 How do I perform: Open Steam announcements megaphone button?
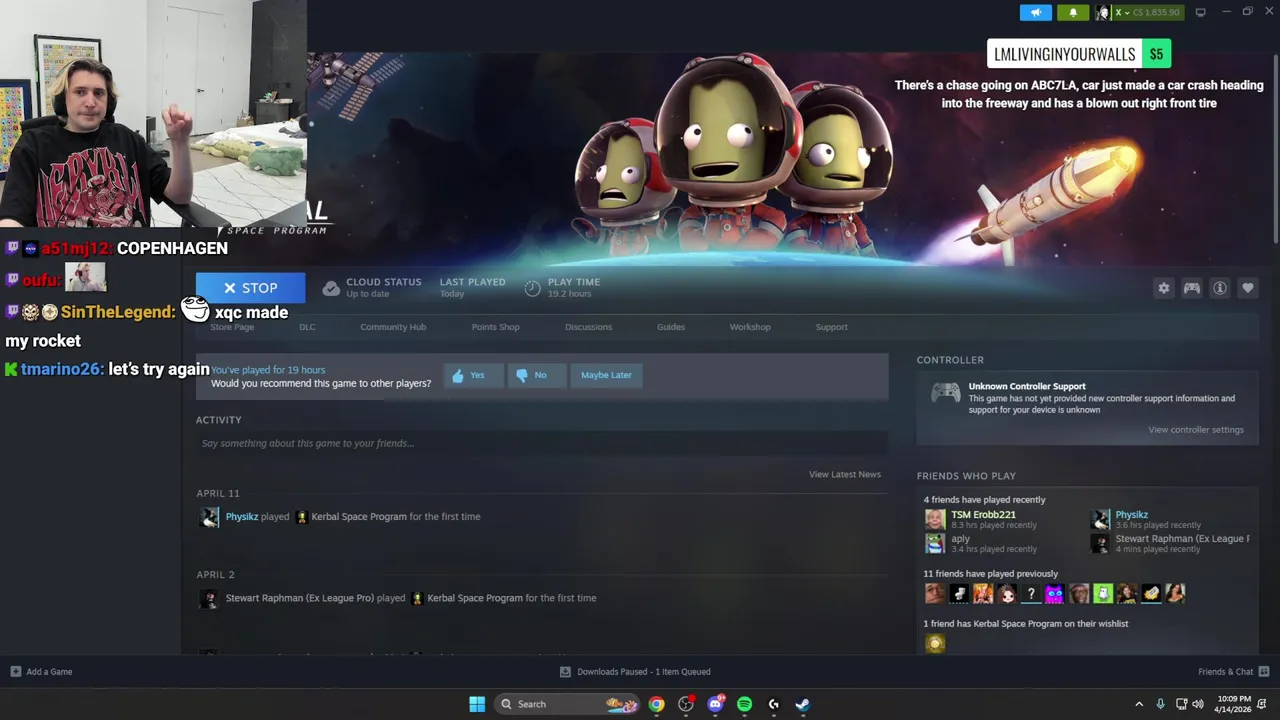[1036, 12]
